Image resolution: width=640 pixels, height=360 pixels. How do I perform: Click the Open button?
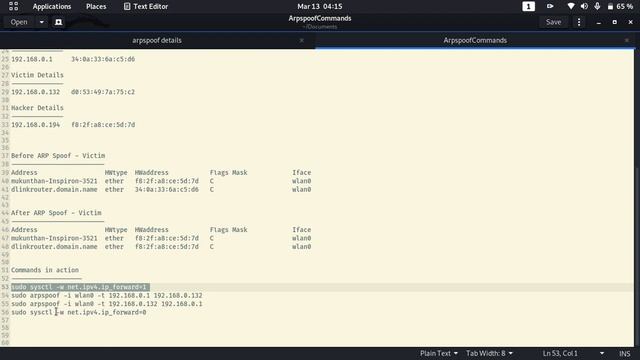19,22
